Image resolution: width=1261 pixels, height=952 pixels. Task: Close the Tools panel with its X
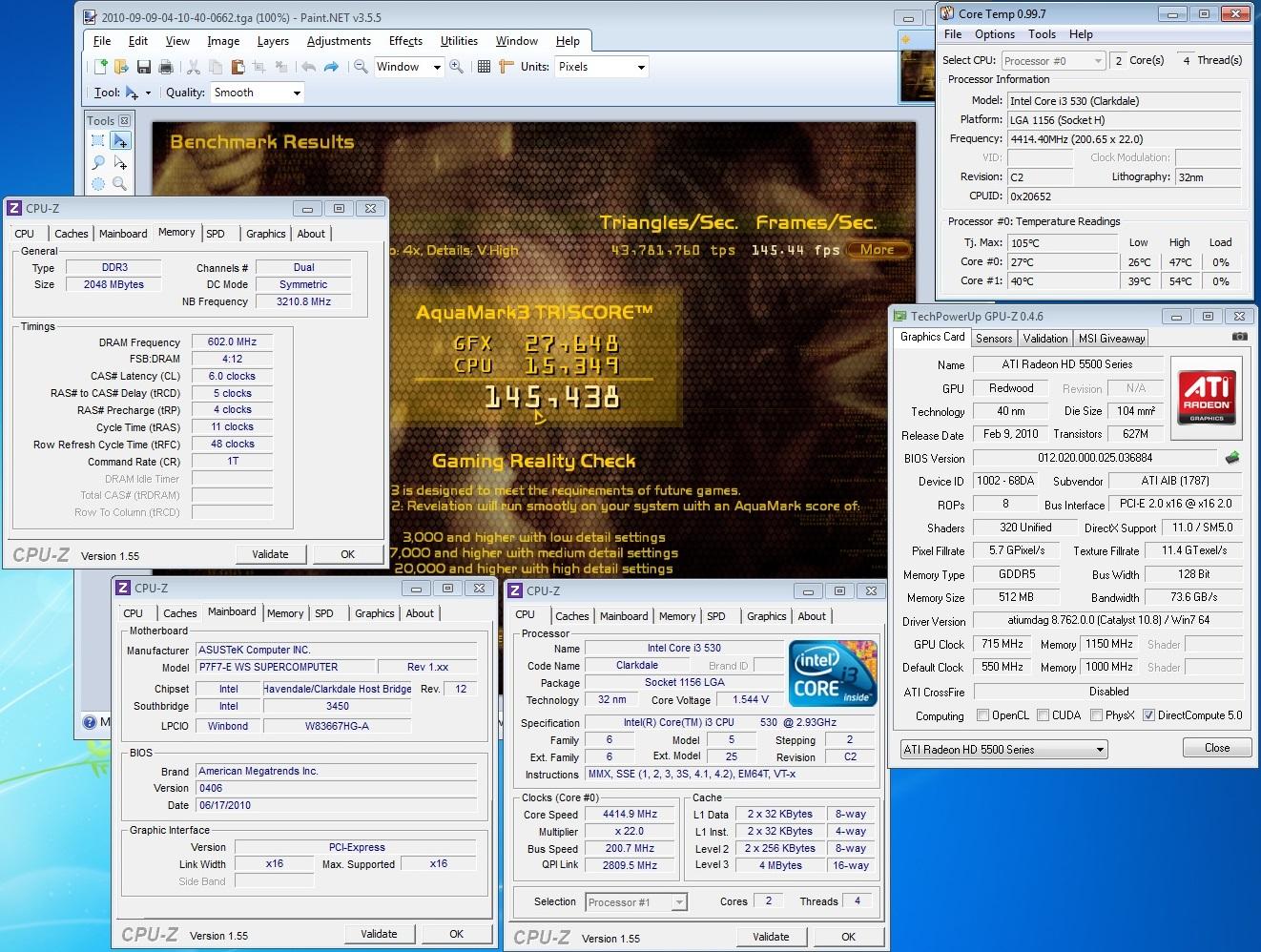pos(125,120)
